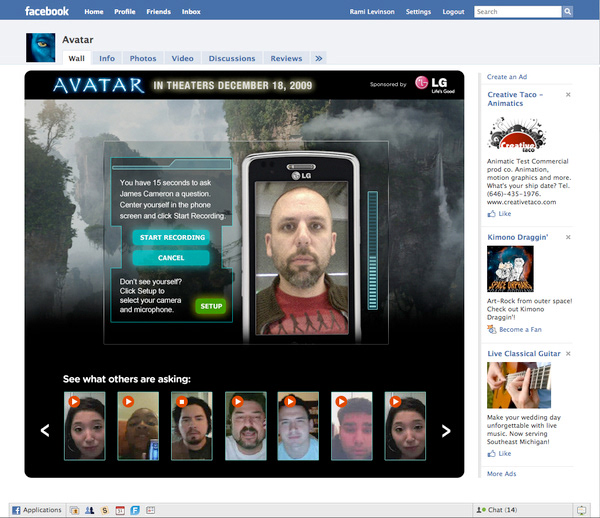This screenshot has height=518, width=600.
Task: Open the Discussions tab
Action: [232, 58]
